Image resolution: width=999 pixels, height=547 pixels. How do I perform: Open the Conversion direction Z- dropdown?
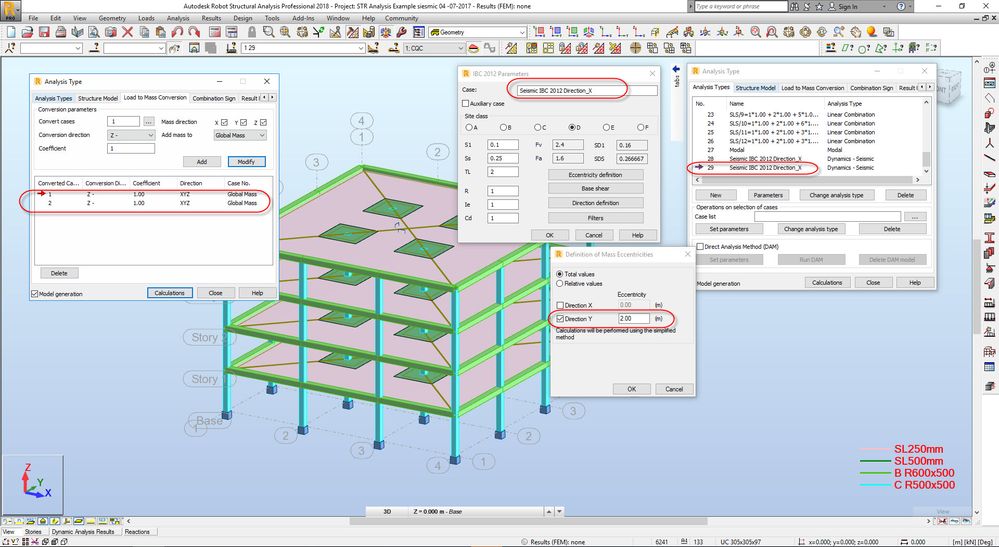coord(131,135)
